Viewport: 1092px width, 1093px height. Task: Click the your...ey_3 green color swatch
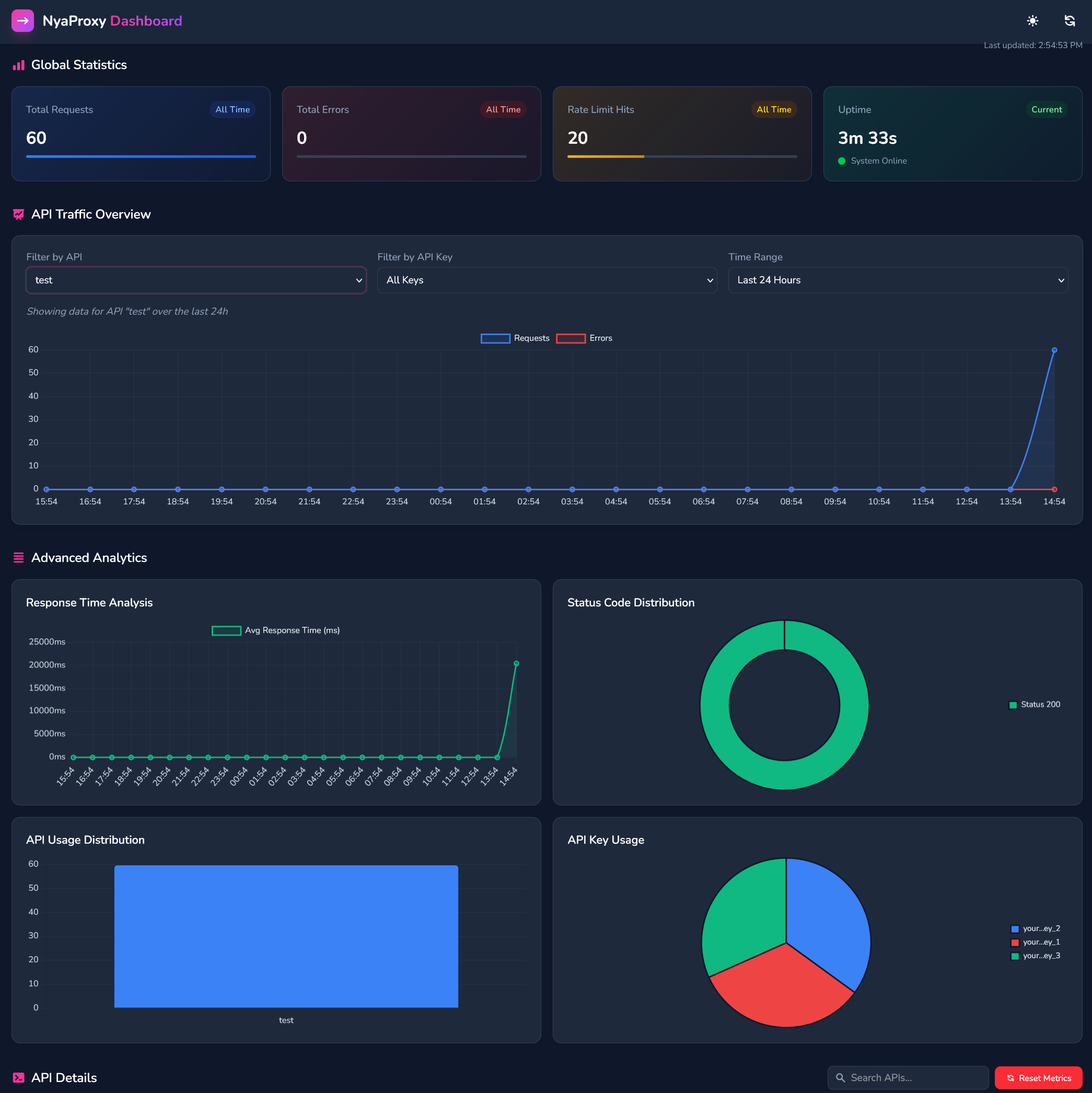point(1015,956)
